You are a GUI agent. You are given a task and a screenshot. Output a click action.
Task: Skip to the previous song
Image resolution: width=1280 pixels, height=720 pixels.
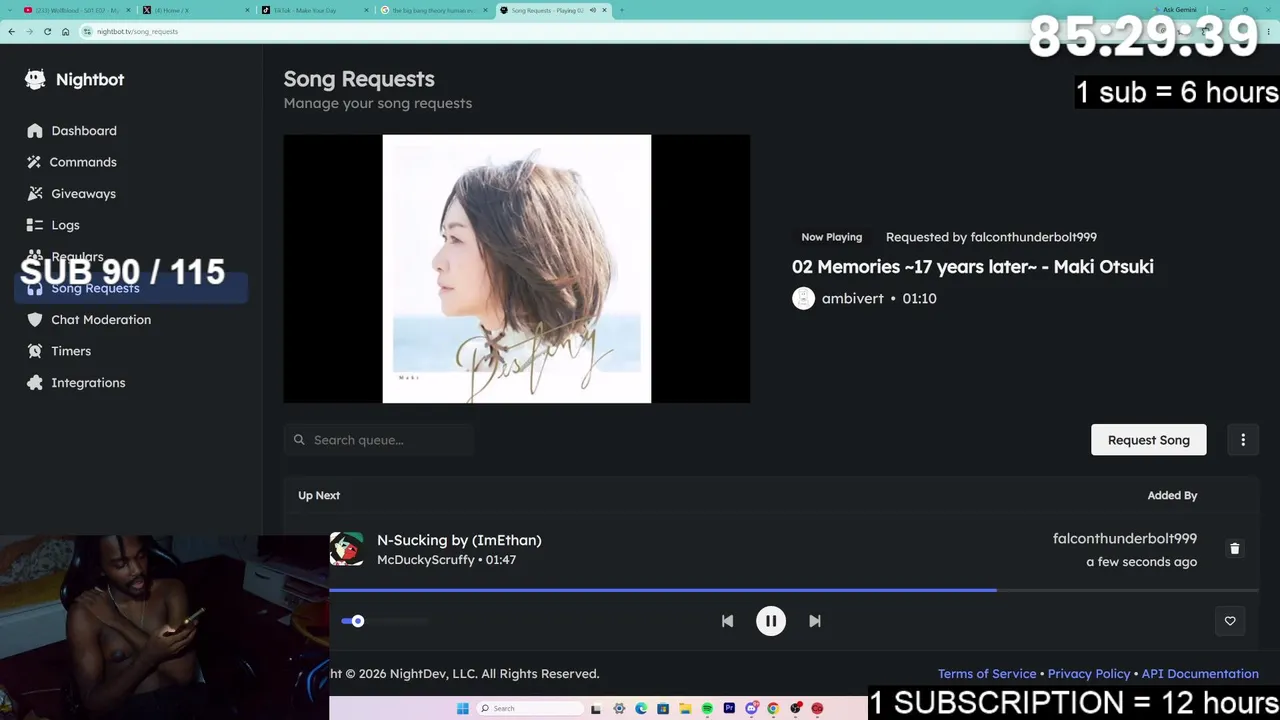pyautogui.click(x=727, y=621)
